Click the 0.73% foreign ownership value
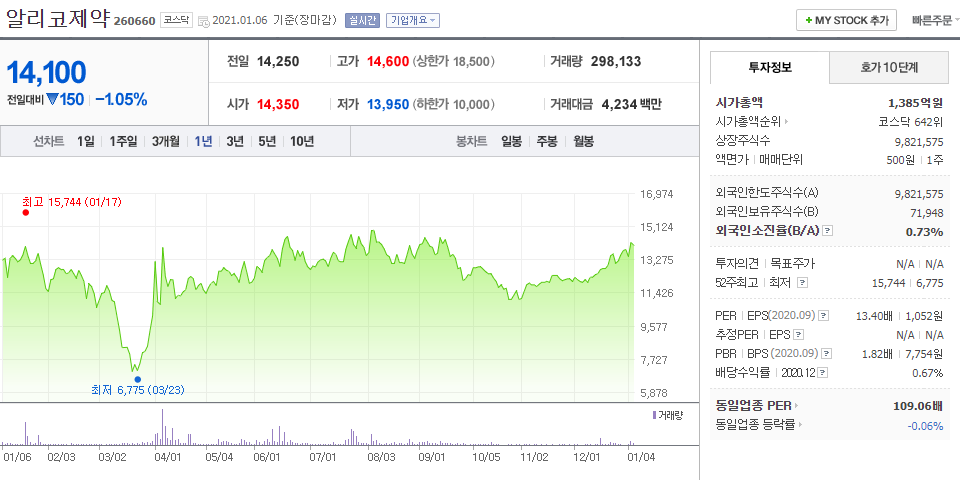This screenshot has height=480, width=961. pos(924,232)
